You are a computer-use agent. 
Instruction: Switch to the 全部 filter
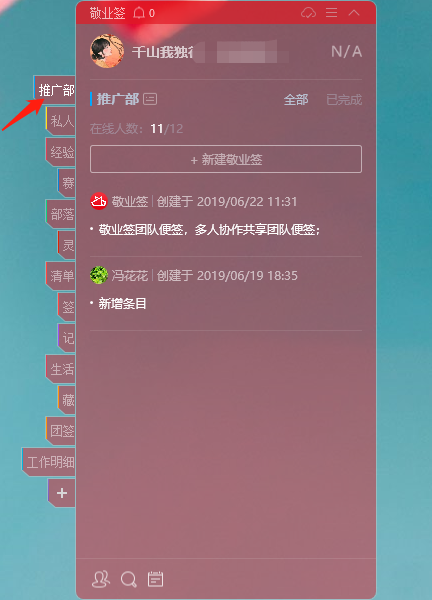[x=296, y=100]
